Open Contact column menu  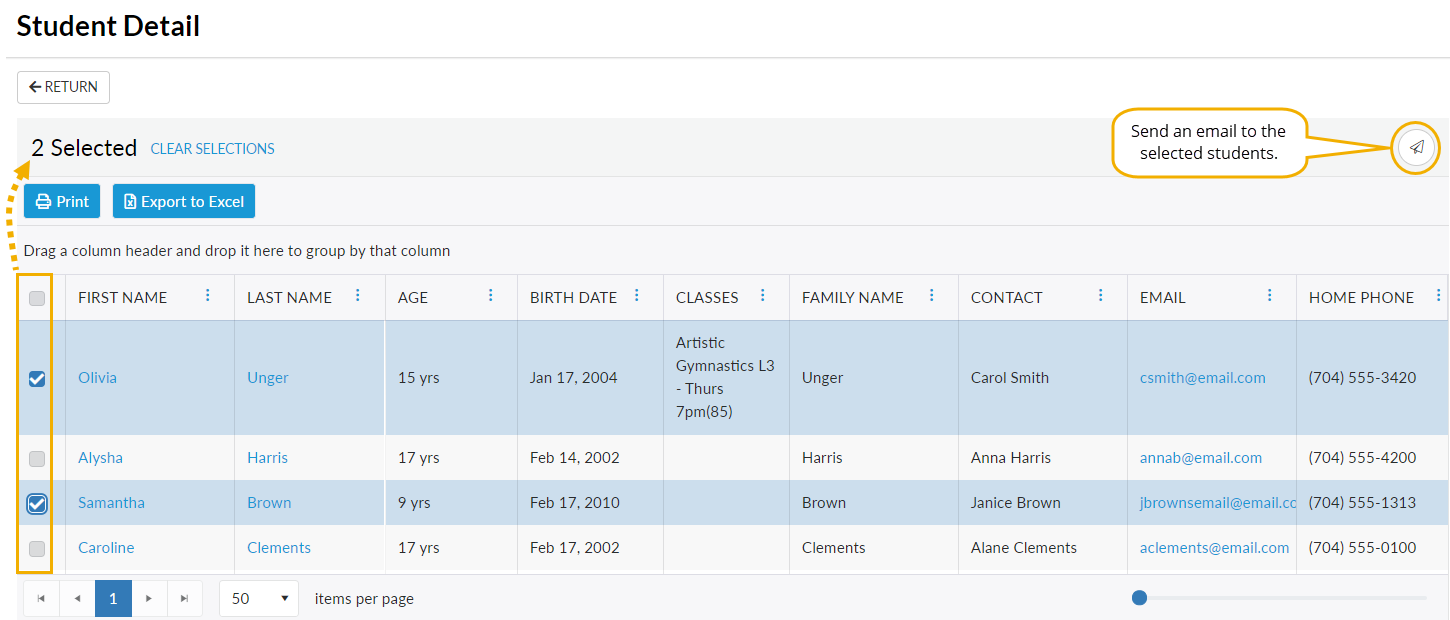click(1100, 296)
